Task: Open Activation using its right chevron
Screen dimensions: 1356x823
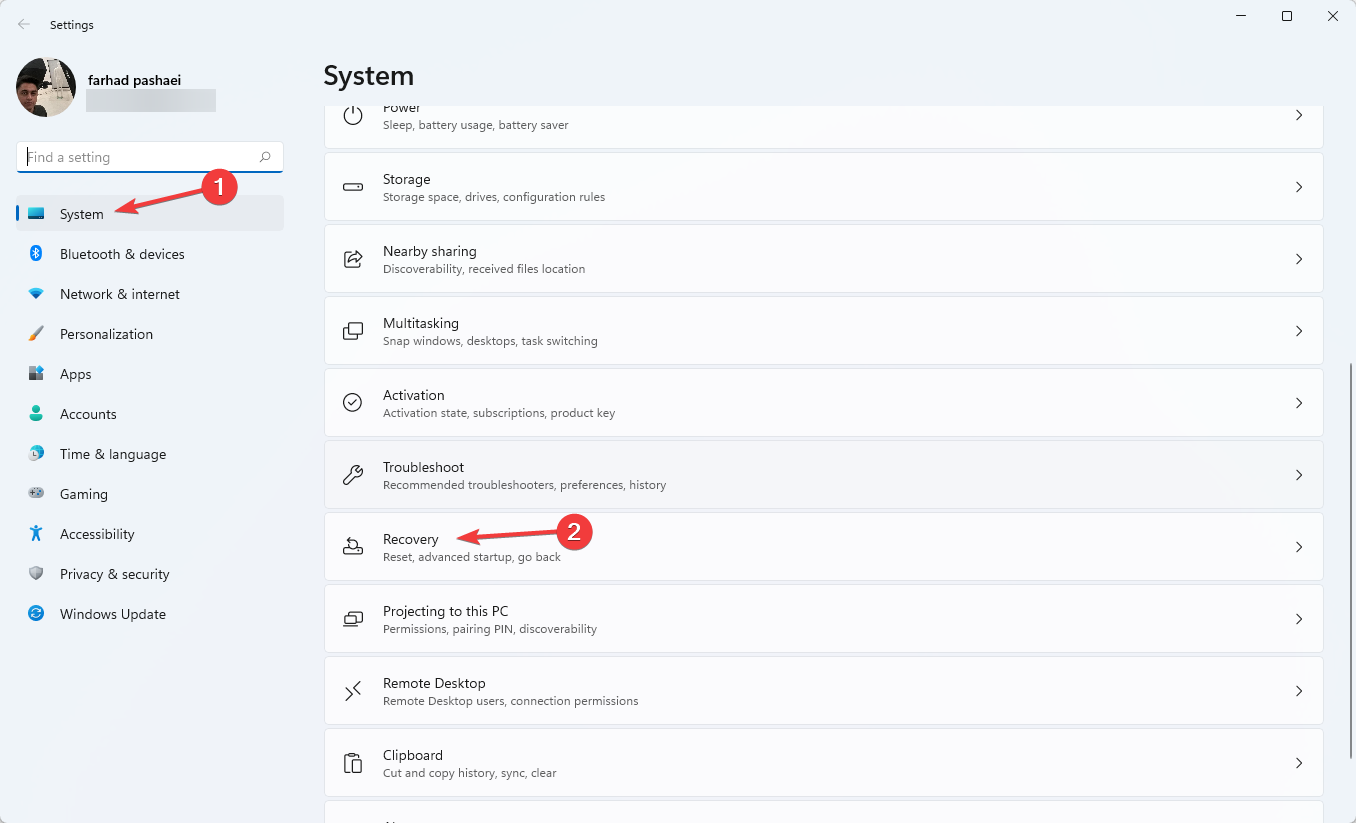Action: click(1299, 403)
